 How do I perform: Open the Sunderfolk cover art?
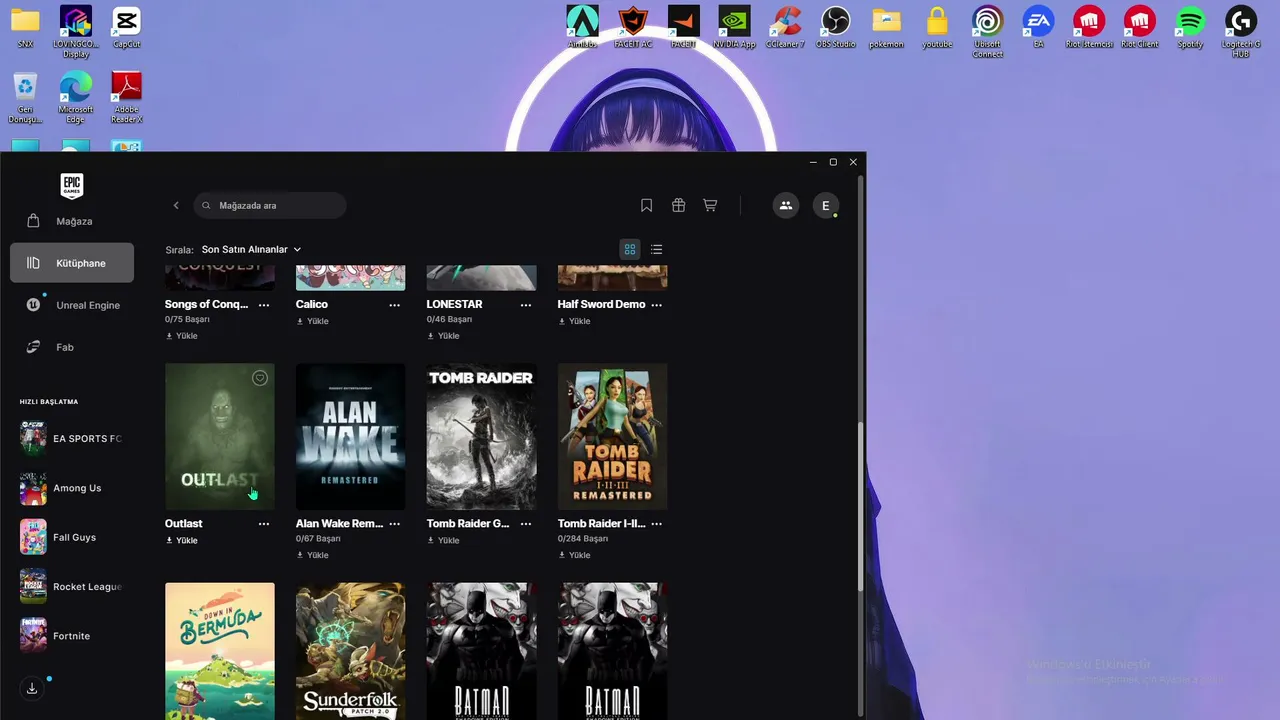click(x=351, y=651)
